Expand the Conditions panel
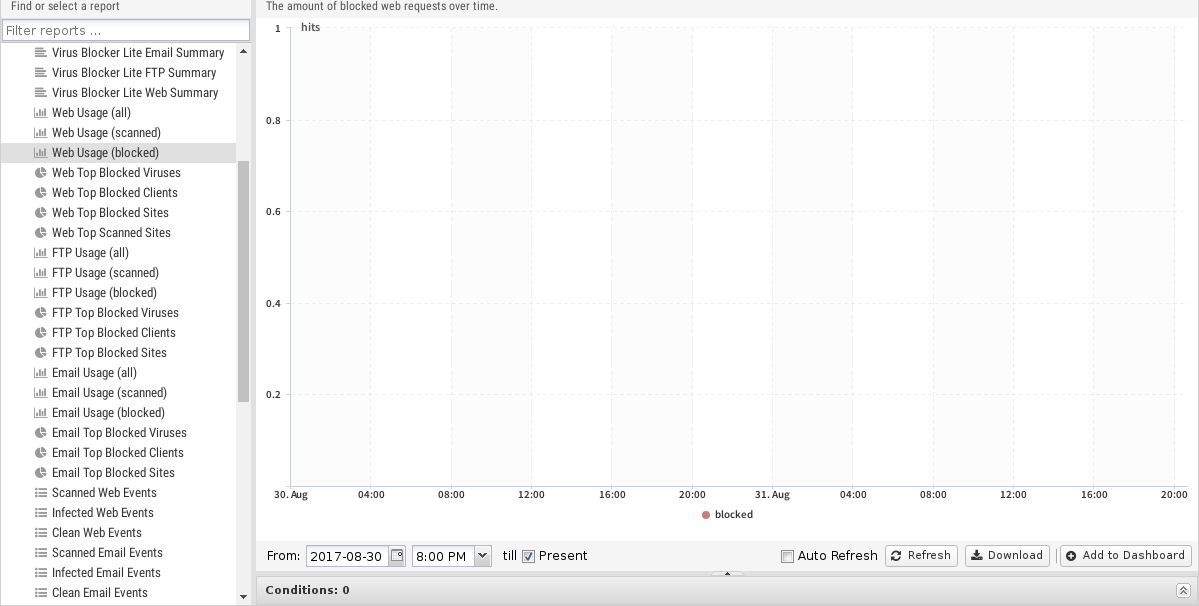The height and width of the screenshot is (606, 1199). point(1182,590)
